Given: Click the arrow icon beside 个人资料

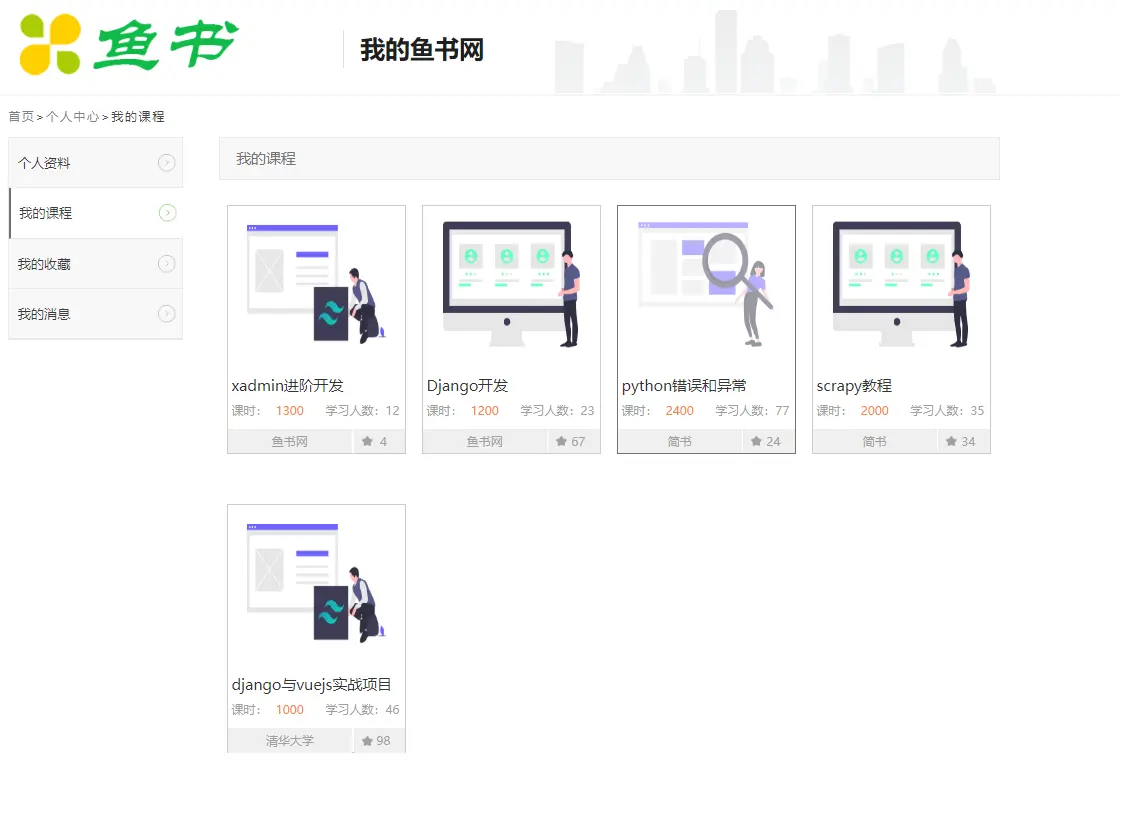Looking at the screenshot, I should [x=167, y=163].
